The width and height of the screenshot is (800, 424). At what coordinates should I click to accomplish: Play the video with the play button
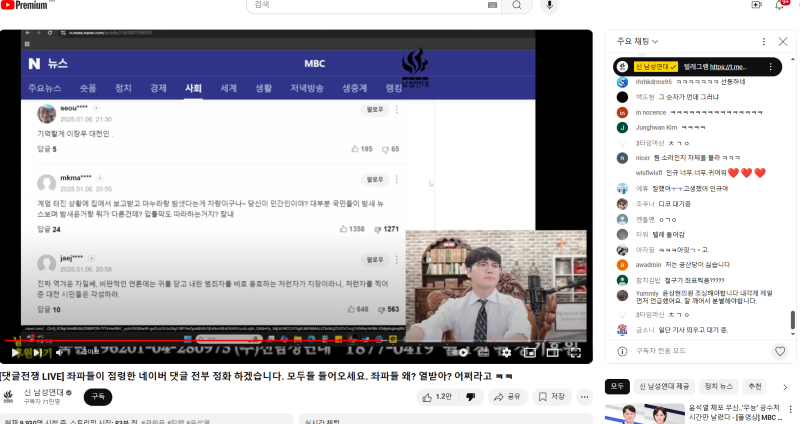pyautogui.click(x=16, y=352)
